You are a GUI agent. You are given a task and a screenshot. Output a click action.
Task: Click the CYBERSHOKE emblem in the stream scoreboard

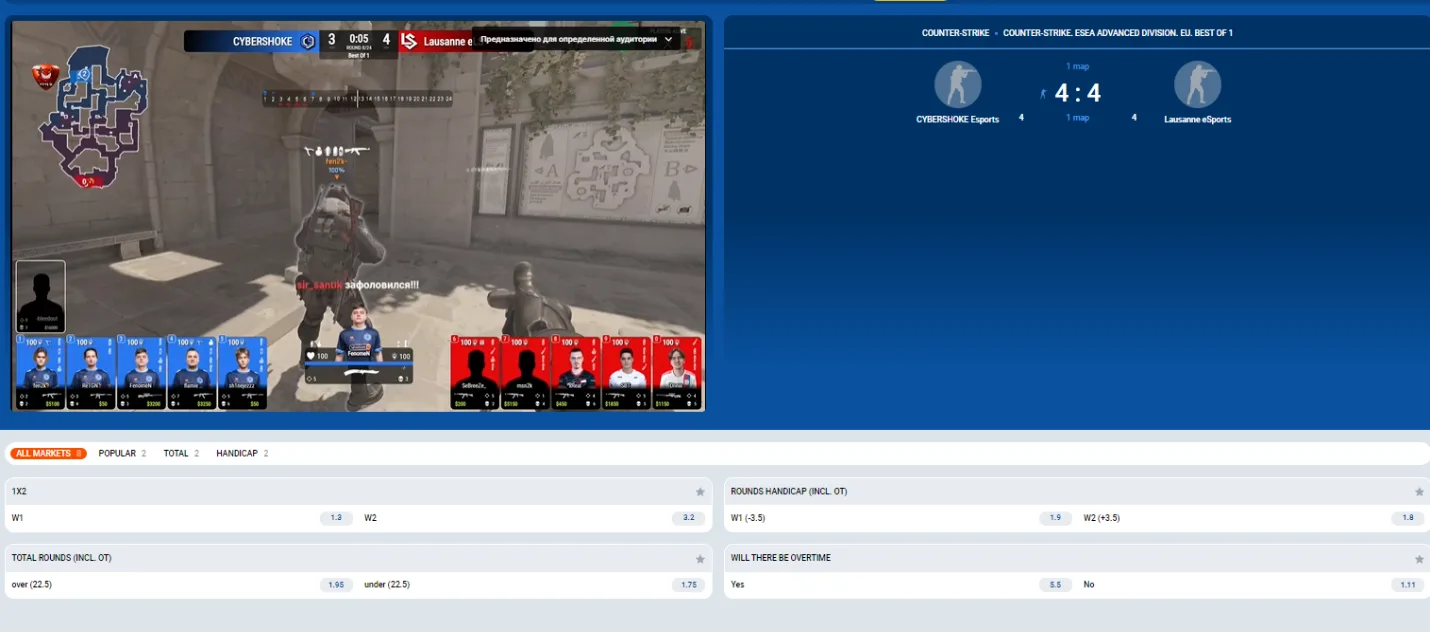click(308, 41)
